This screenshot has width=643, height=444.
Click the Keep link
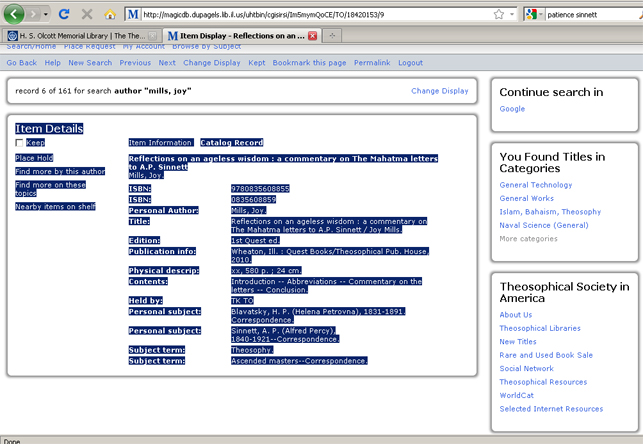click(x=35, y=143)
